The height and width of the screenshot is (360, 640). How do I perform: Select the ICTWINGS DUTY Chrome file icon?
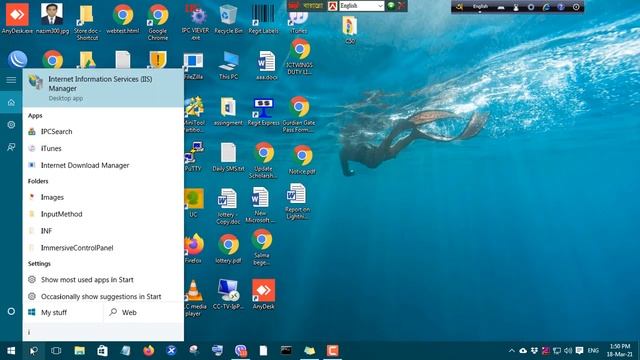click(x=300, y=57)
